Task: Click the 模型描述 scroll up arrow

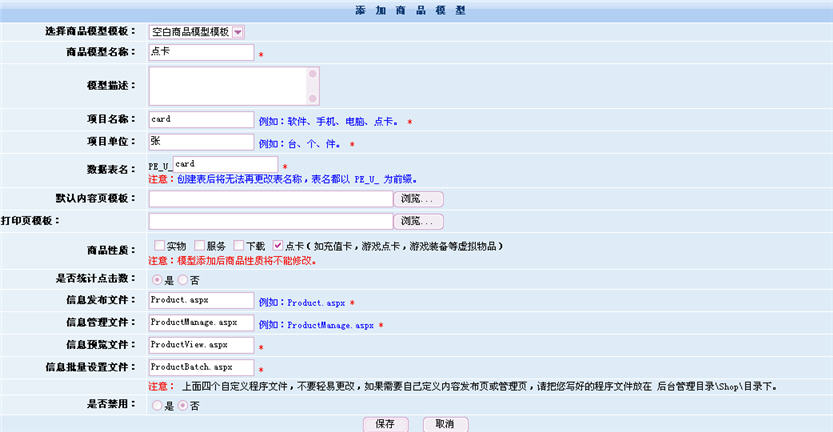Action: point(313,74)
